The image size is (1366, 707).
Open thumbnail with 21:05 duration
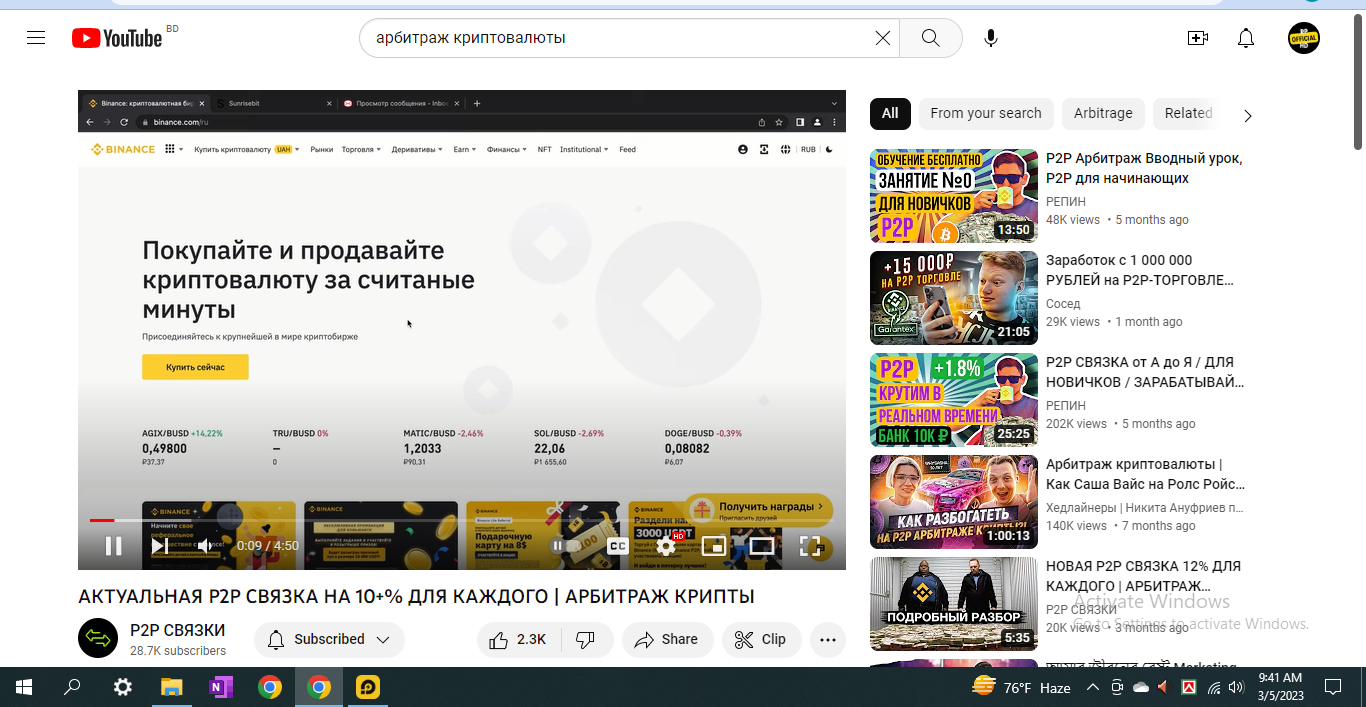954,298
